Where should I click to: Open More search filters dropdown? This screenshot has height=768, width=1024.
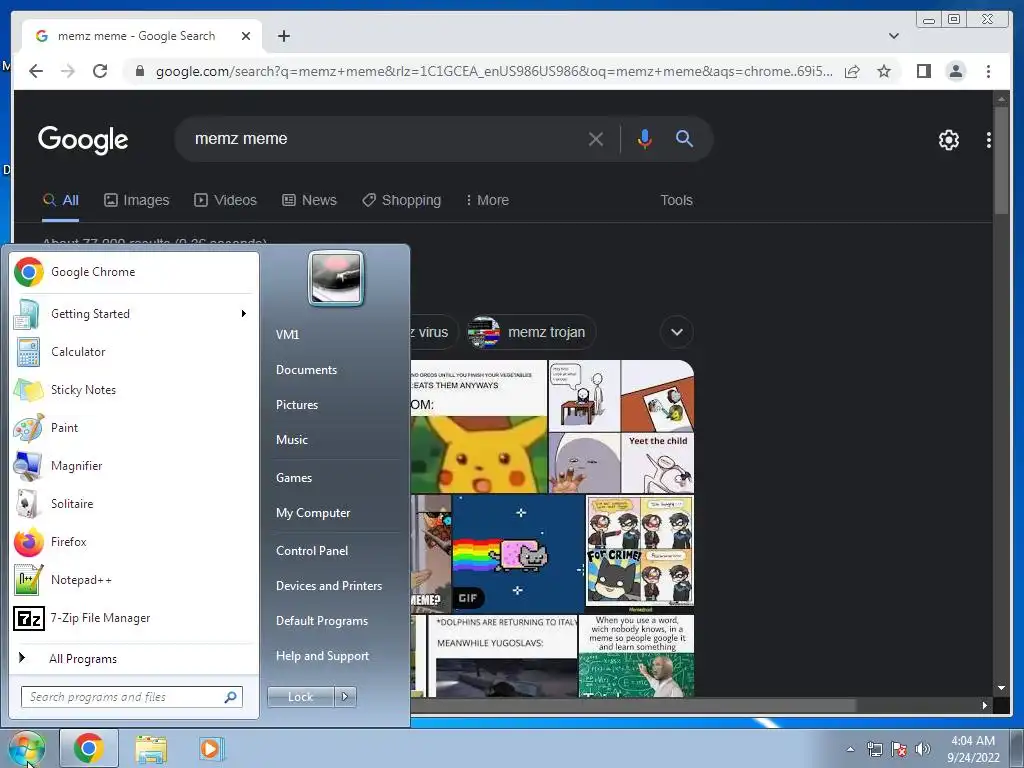[x=487, y=200]
